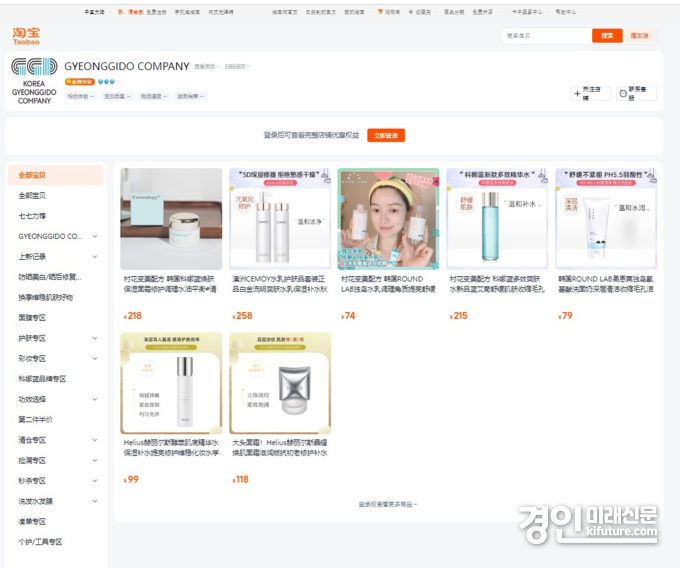Open the cream jar product image priced ¥218
This screenshot has height=568, width=680.
pos(171,219)
